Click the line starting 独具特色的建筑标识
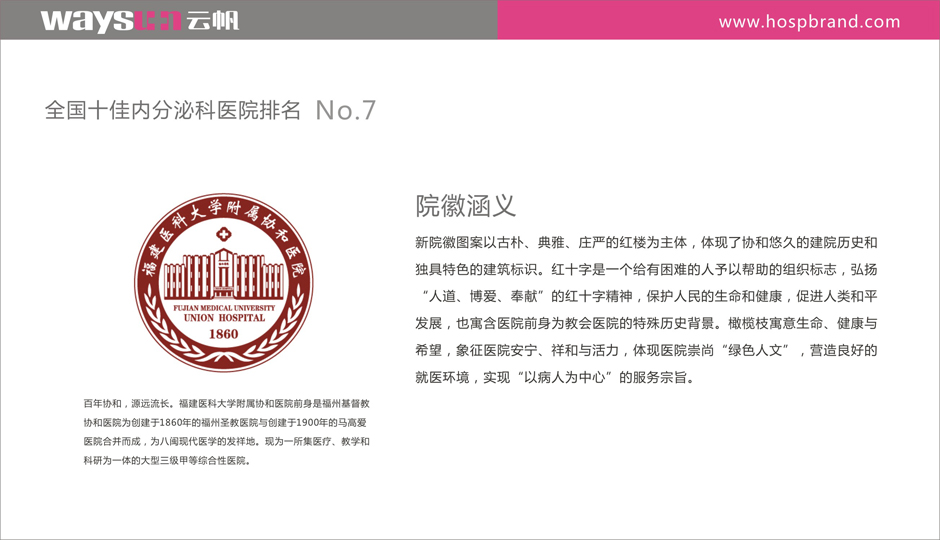 646,270
